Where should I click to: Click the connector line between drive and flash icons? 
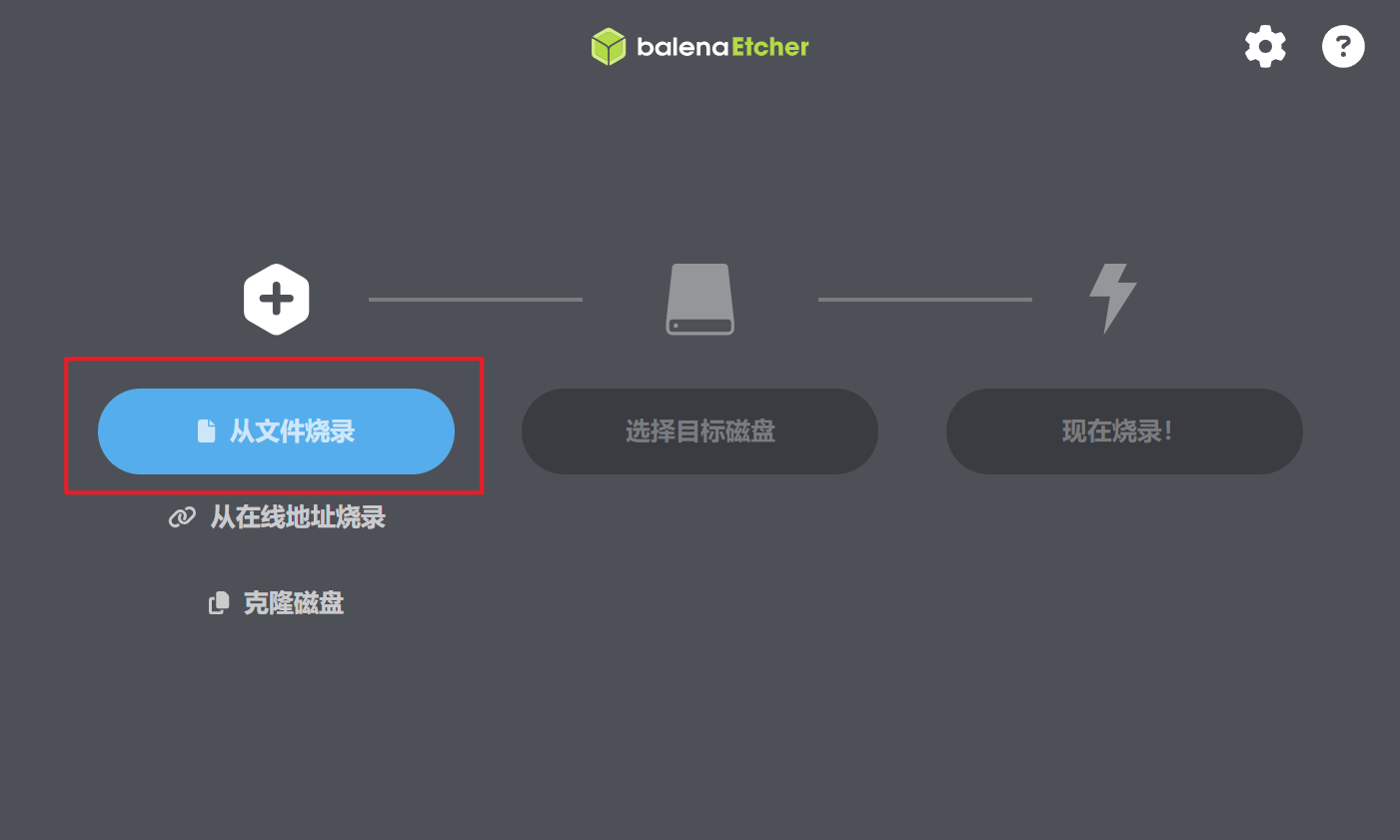click(x=925, y=299)
